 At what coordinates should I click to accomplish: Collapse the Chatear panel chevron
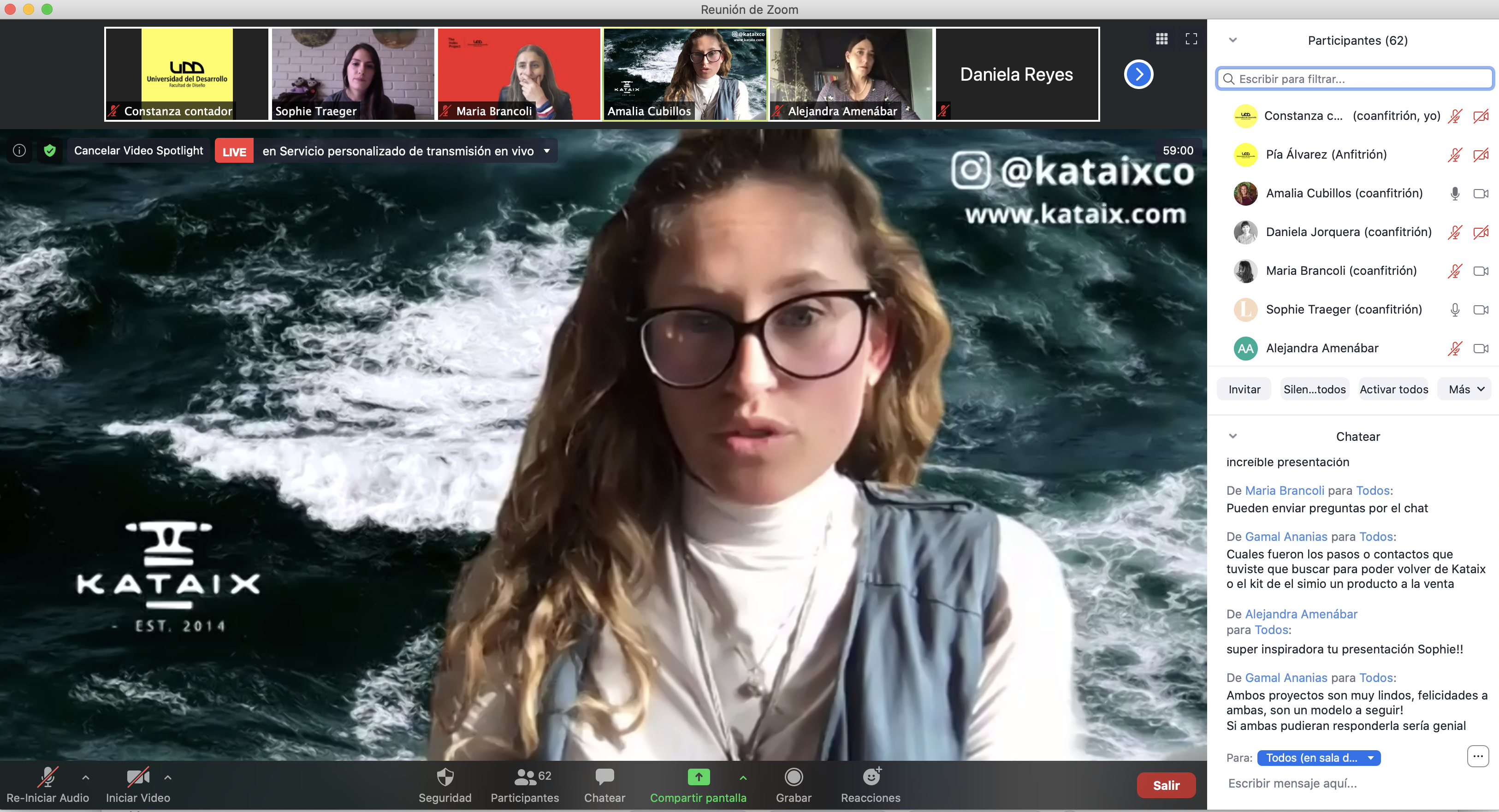(x=1232, y=436)
